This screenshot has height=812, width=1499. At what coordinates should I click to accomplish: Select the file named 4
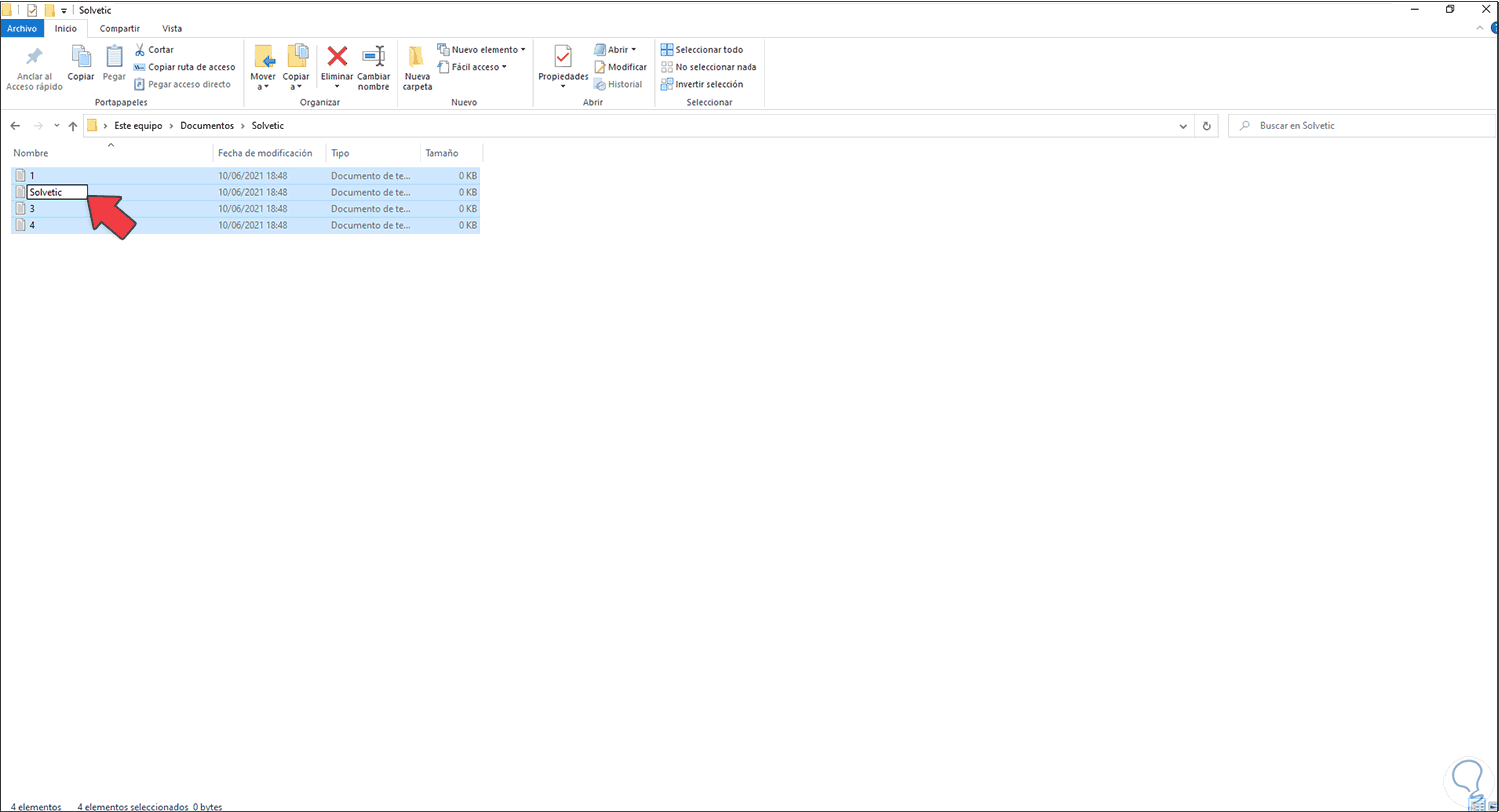(x=32, y=225)
